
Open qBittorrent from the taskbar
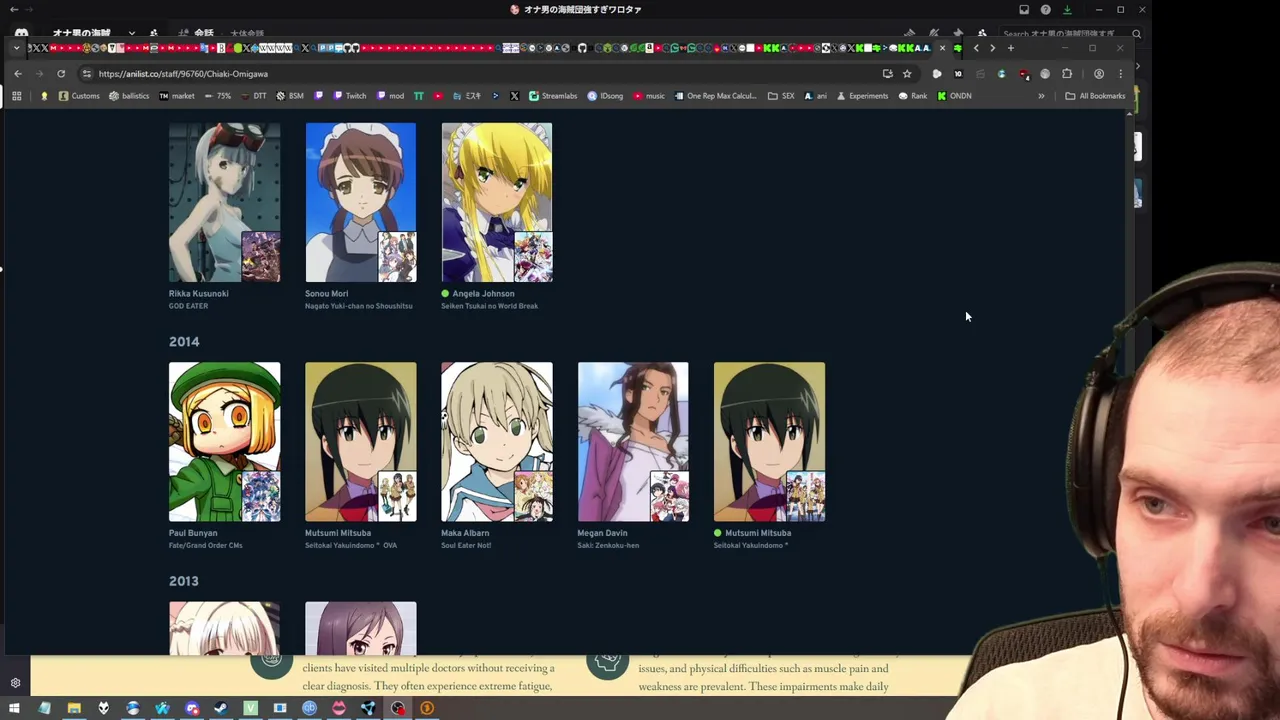[309, 709]
